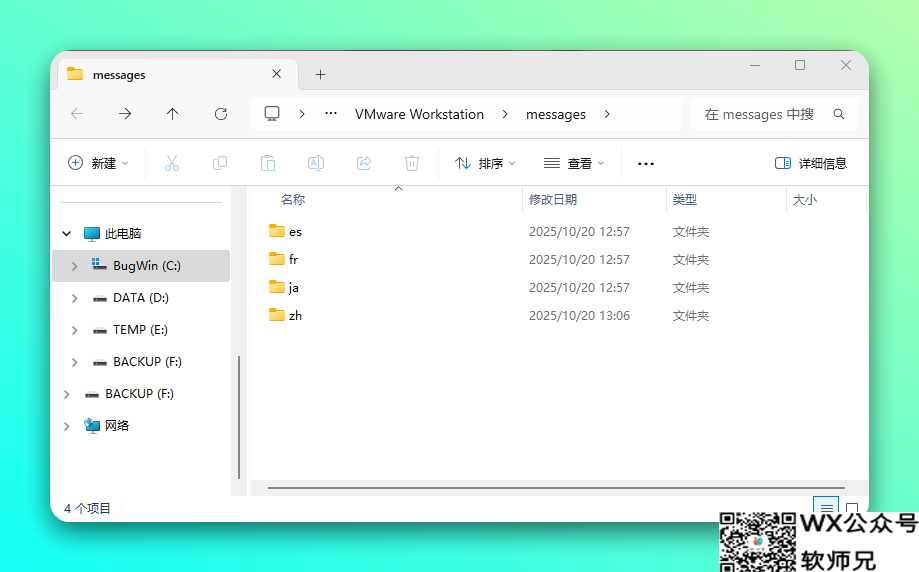Screen dimensions: 919x572
Task: Open the 新建 new item button
Action: [x=98, y=163]
